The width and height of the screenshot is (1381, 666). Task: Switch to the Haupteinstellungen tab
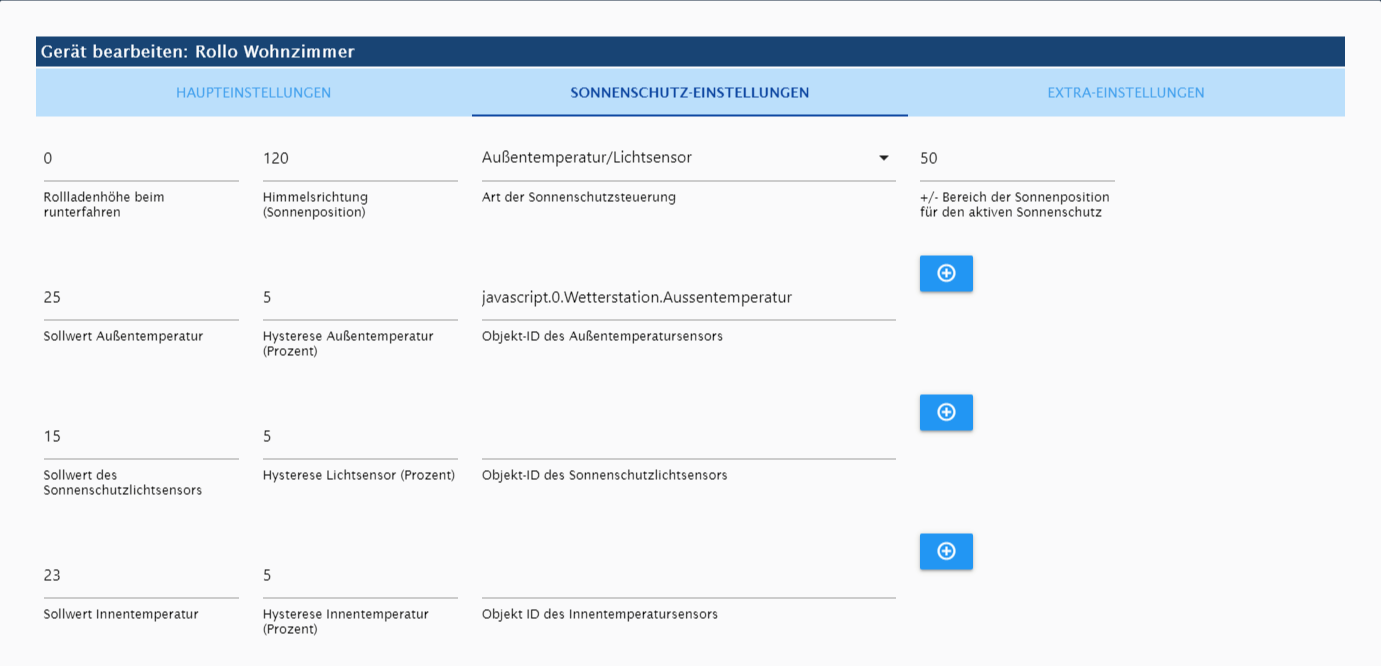pos(254,93)
